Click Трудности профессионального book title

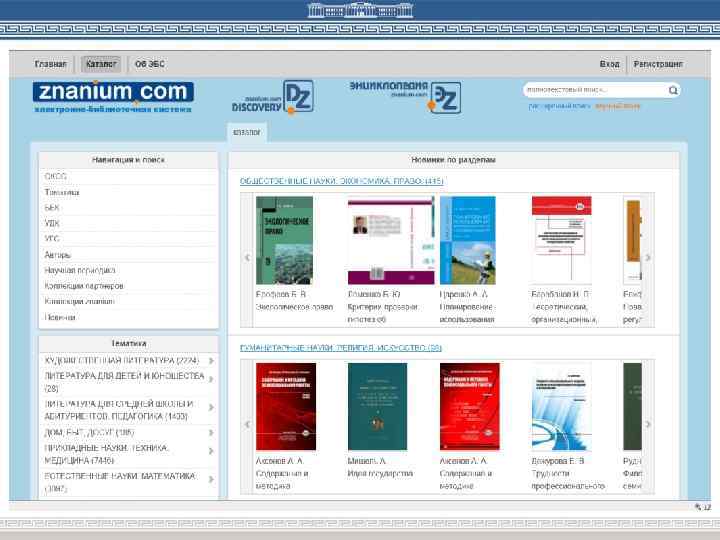(568, 479)
